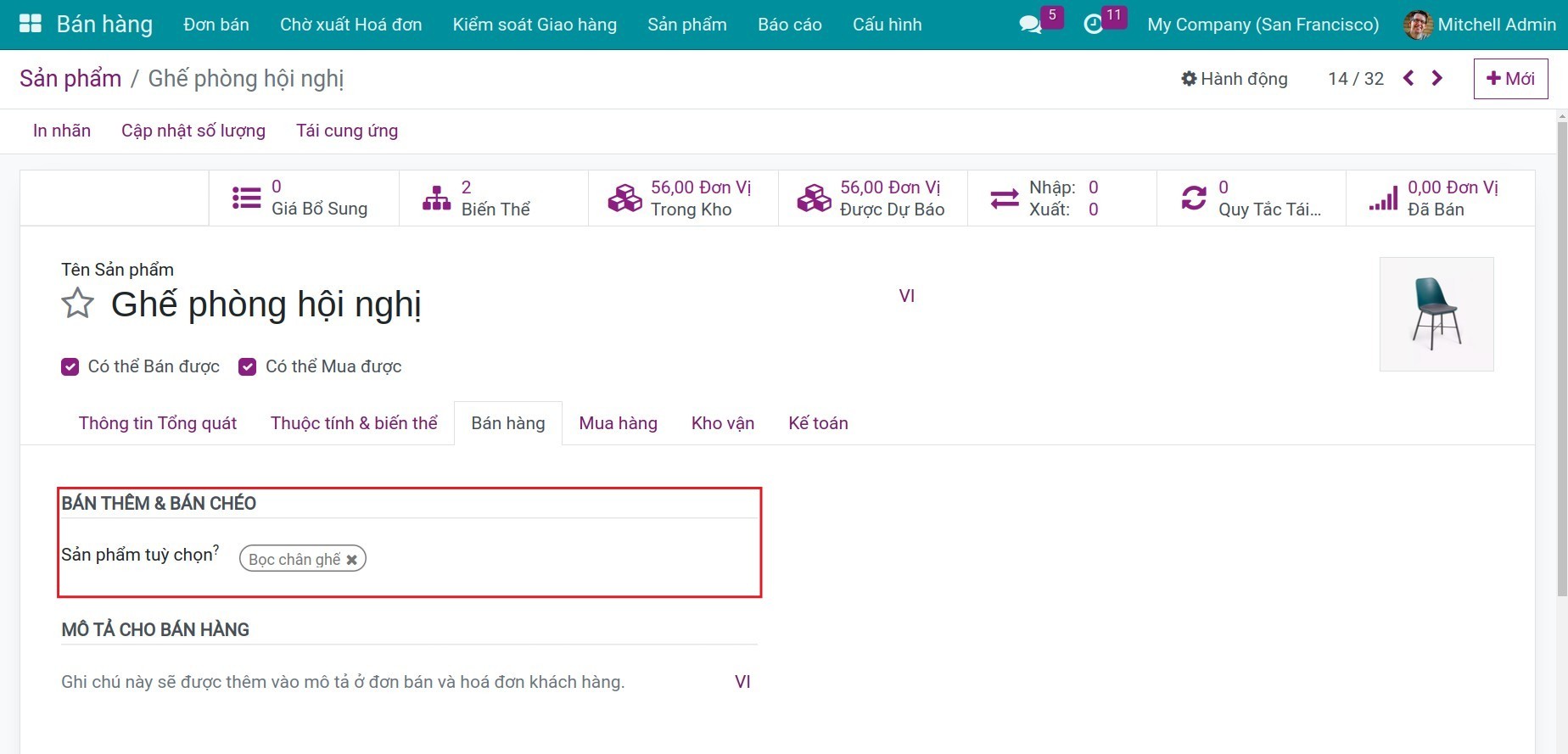This screenshot has width=1568, height=754.
Task: Open the Mitchell Admin user menu
Action: pyautogui.click(x=1480, y=25)
